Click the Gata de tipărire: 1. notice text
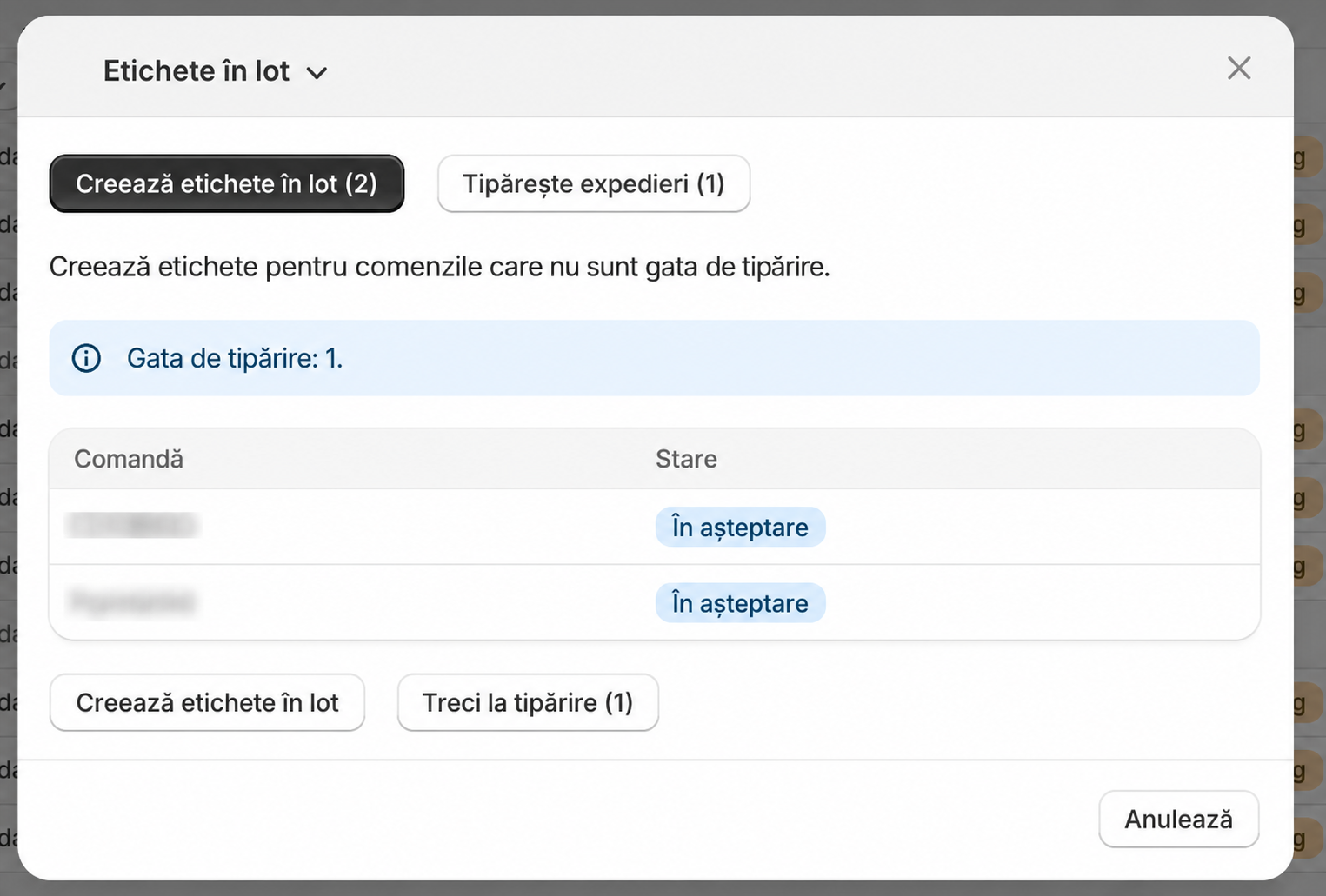1326x896 pixels. coord(235,358)
